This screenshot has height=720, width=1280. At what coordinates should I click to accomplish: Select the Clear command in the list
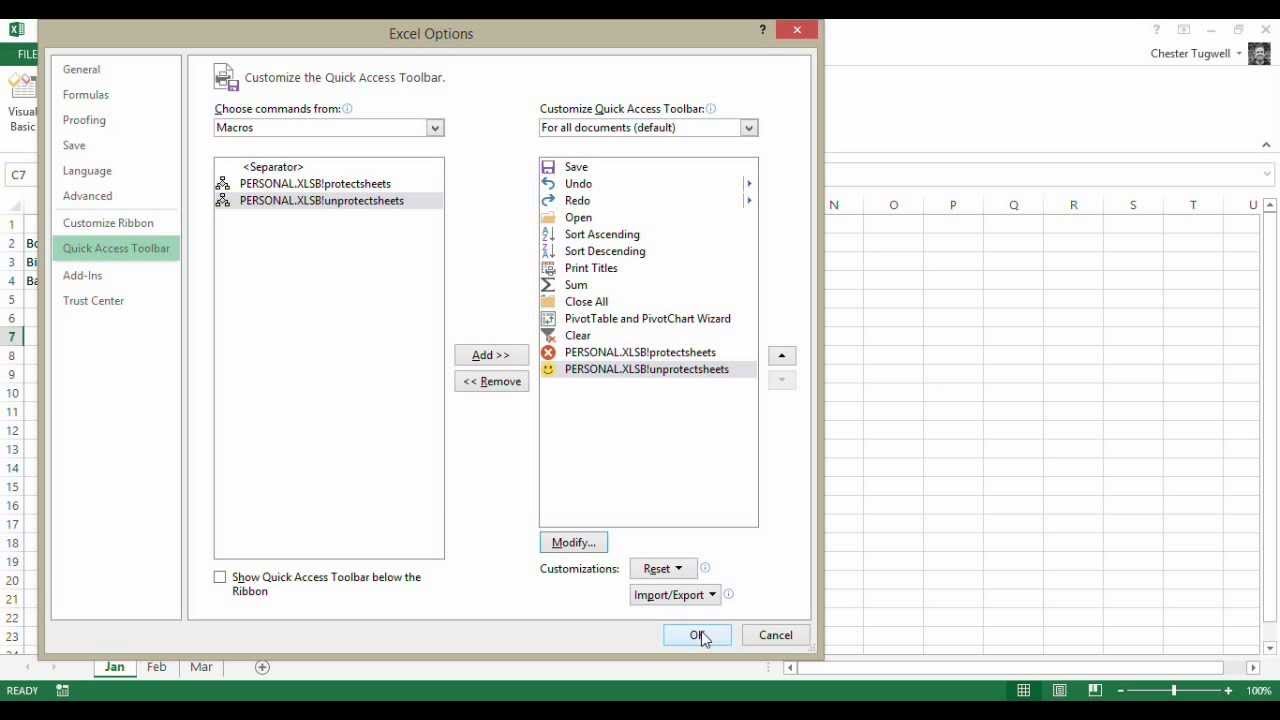[577, 335]
